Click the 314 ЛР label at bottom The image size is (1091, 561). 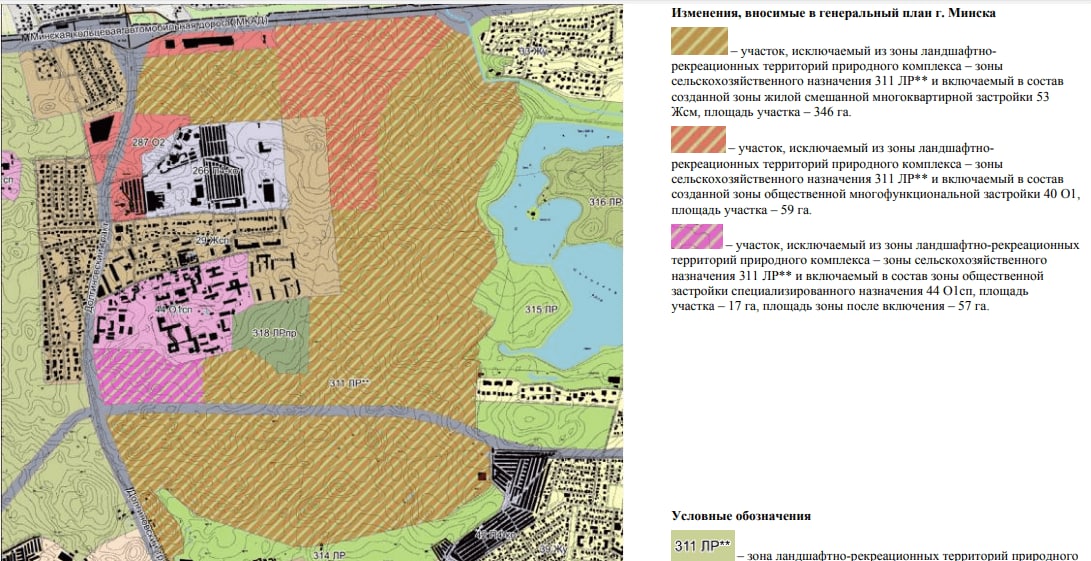pyautogui.click(x=330, y=555)
